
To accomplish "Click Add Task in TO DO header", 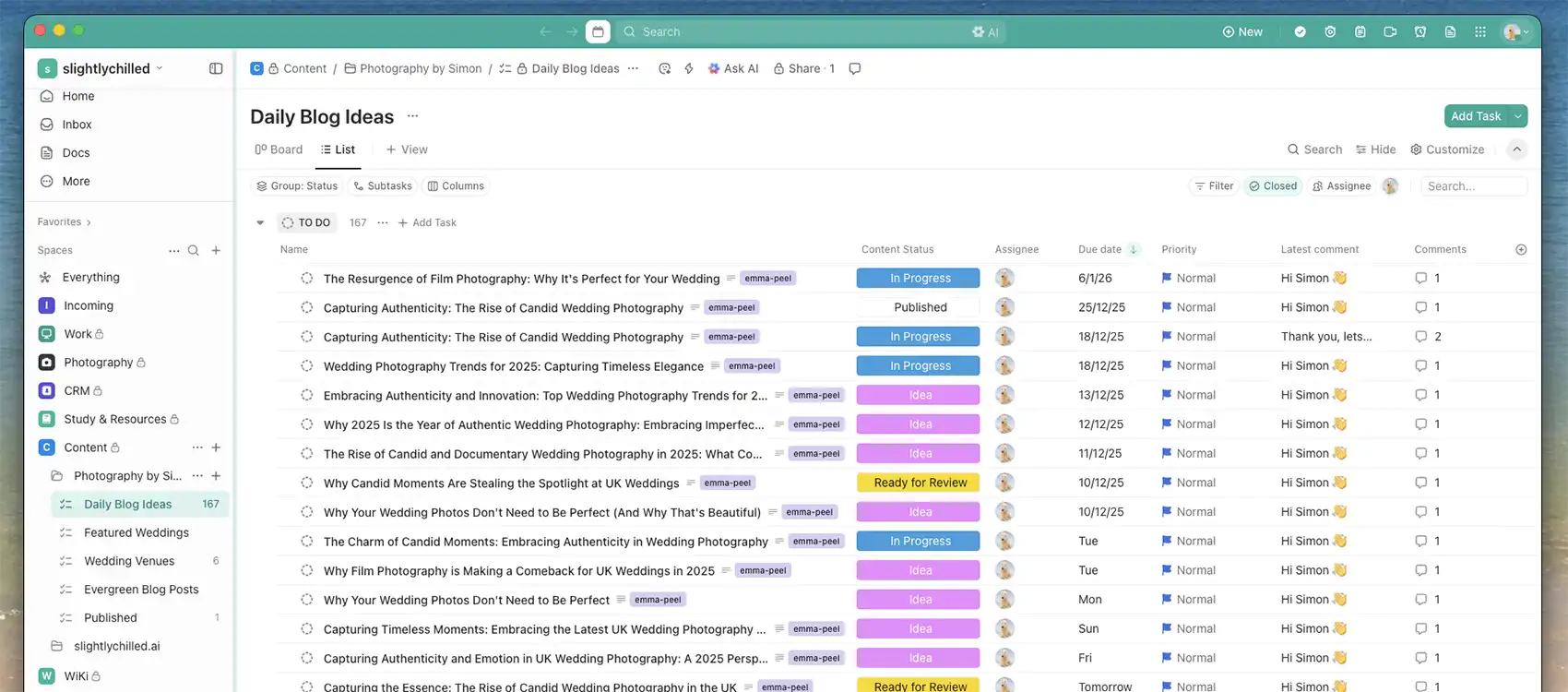I will (x=427, y=222).
